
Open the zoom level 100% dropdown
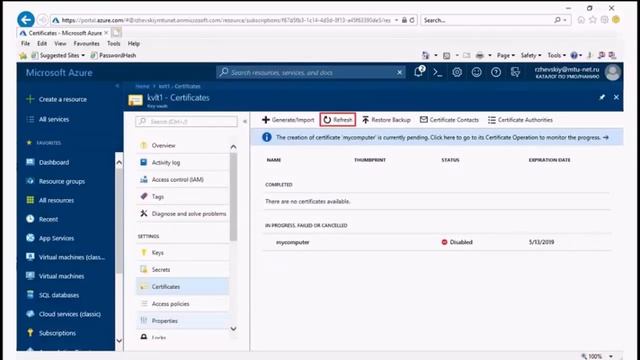pyautogui.click(x=611, y=356)
